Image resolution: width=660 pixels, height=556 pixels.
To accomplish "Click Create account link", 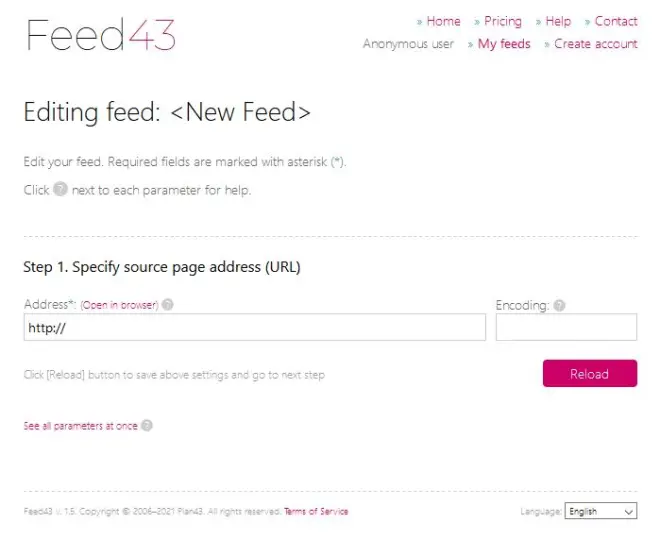I will (x=596, y=44).
